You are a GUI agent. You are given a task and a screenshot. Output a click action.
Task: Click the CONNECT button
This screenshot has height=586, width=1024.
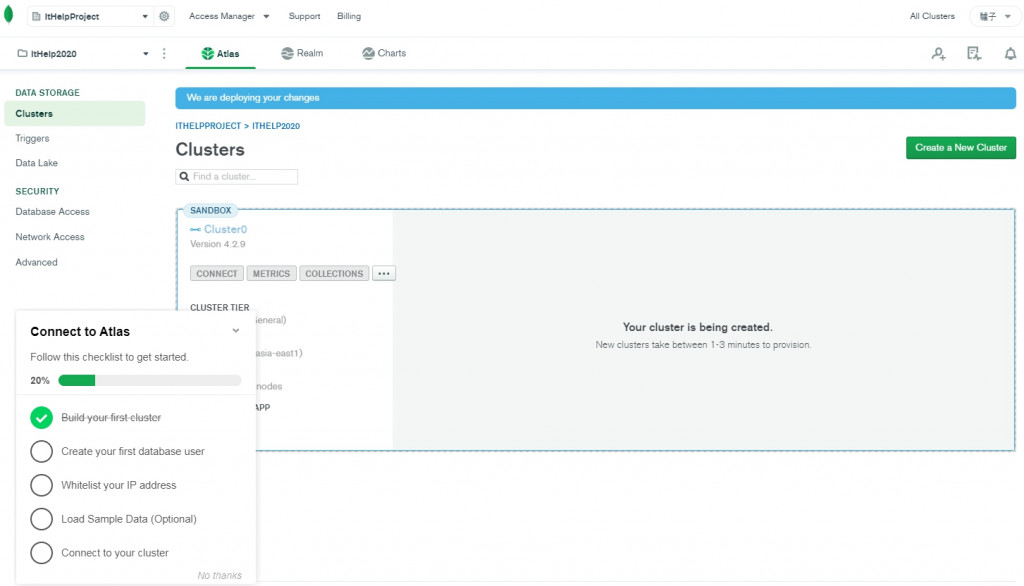pyautogui.click(x=217, y=273)
